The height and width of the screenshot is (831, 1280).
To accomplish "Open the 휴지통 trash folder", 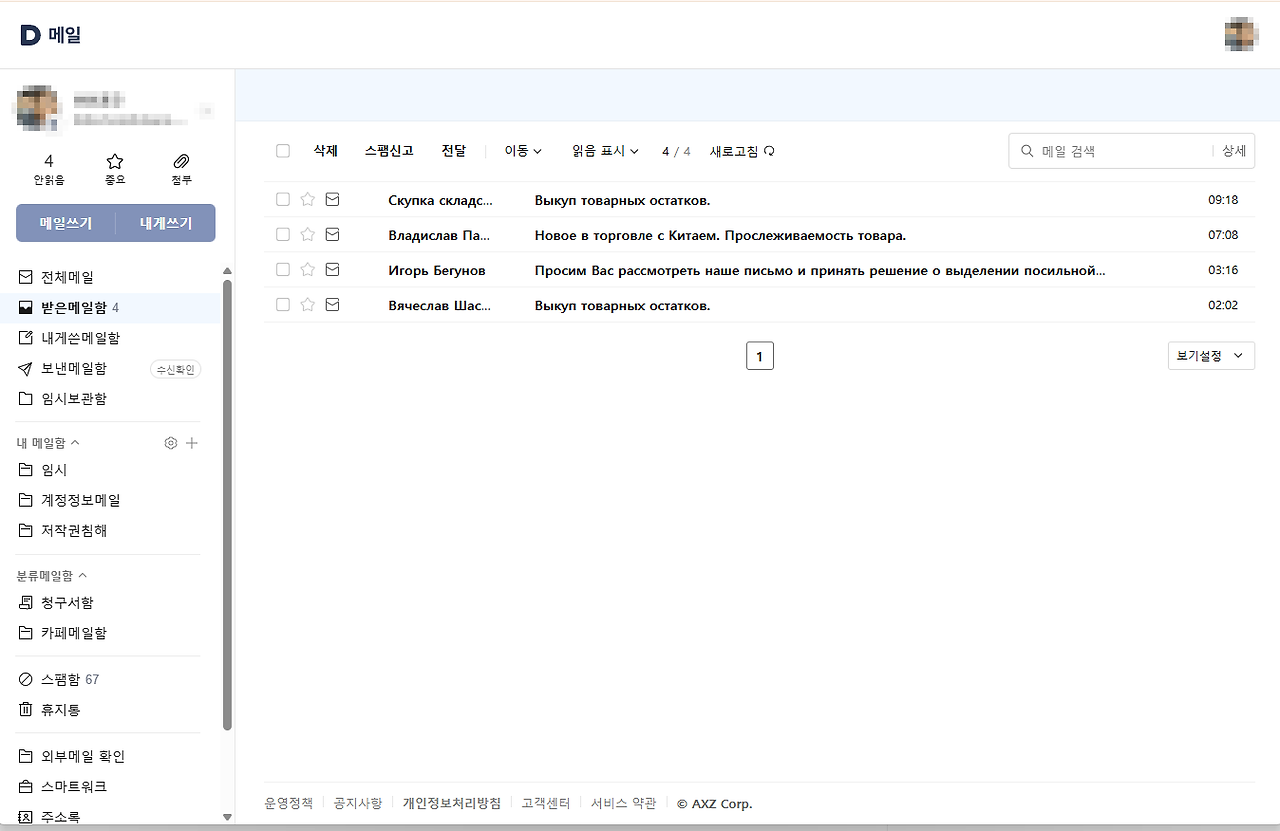I will (x=60, y=709).
